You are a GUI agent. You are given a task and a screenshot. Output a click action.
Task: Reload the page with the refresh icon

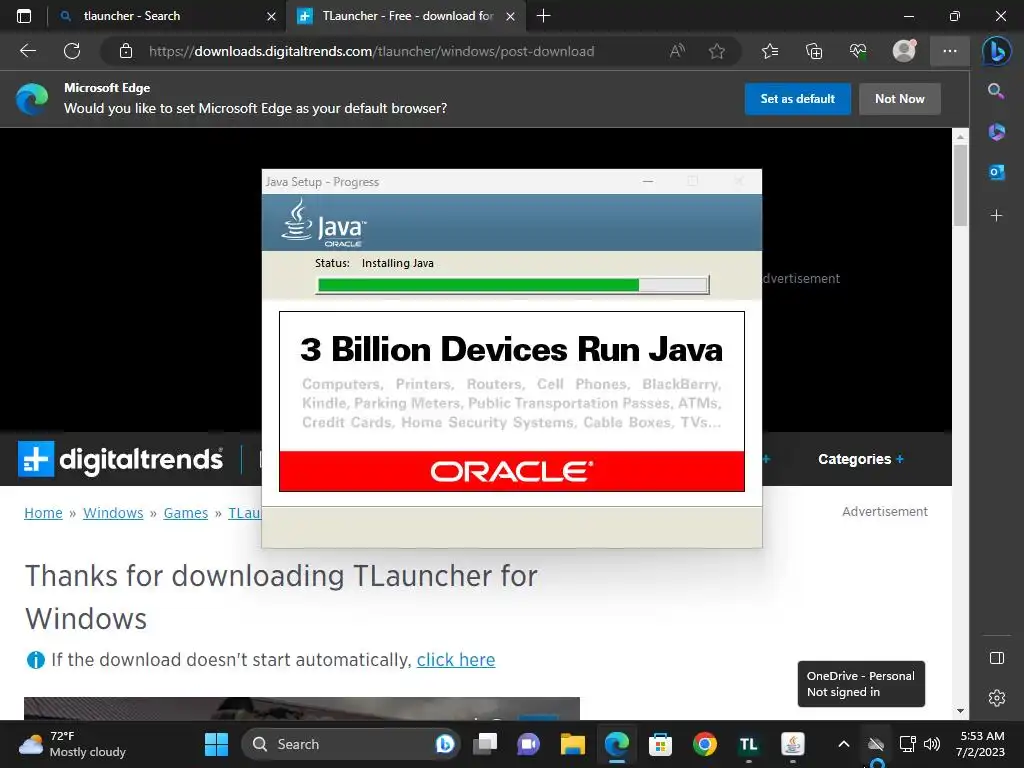pos(72,51)
